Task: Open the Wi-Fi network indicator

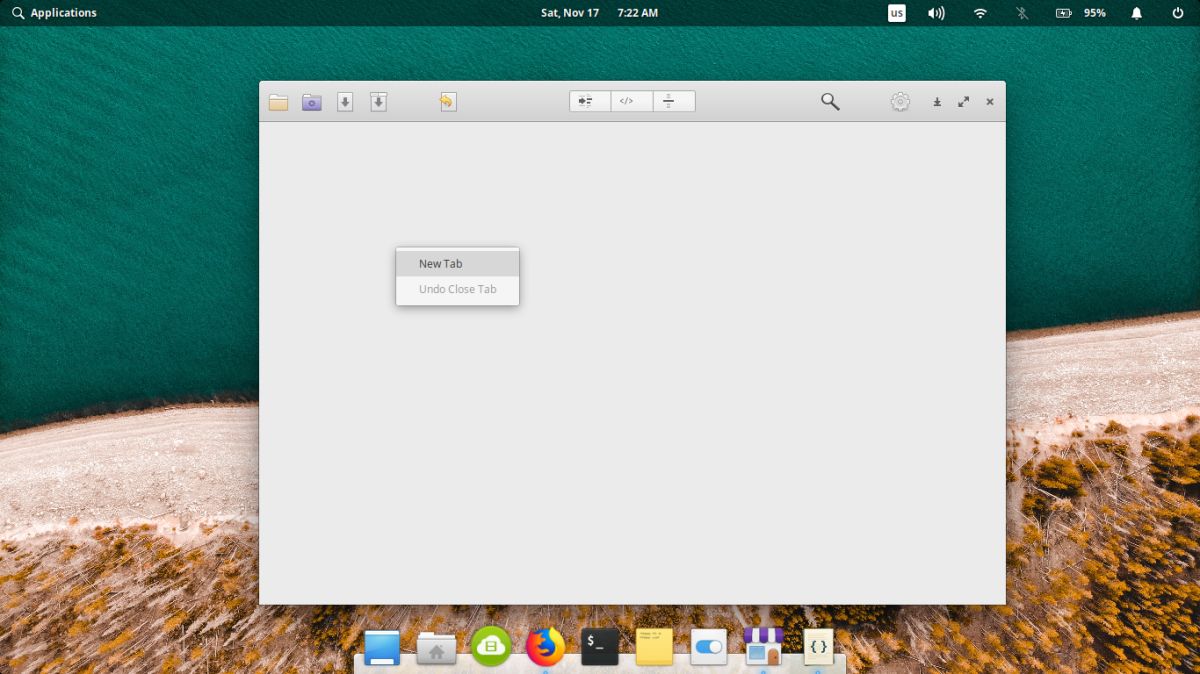Action: [x=980, y=13]
